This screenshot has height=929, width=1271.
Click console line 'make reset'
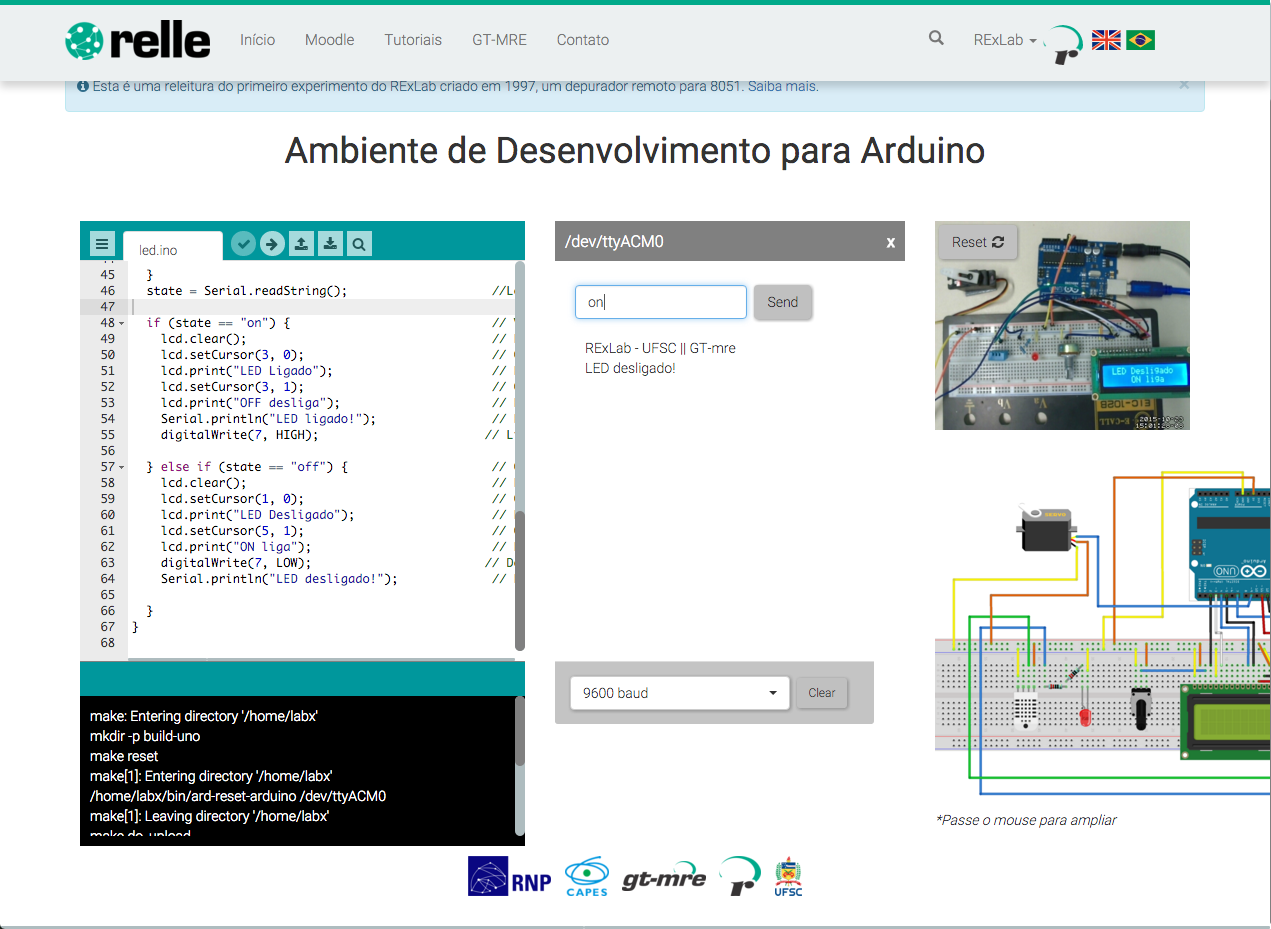click(124, 756)
